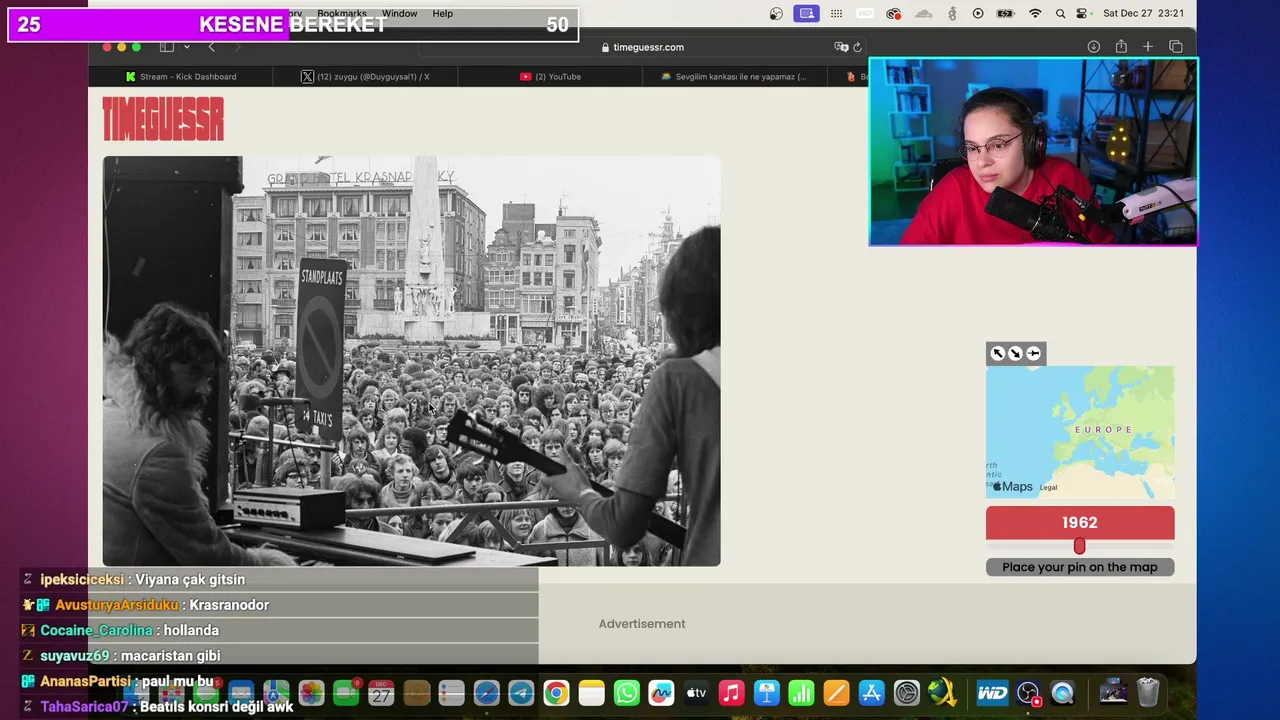Open Calendar showing 27 in Dock

click(x=381, y=692)
